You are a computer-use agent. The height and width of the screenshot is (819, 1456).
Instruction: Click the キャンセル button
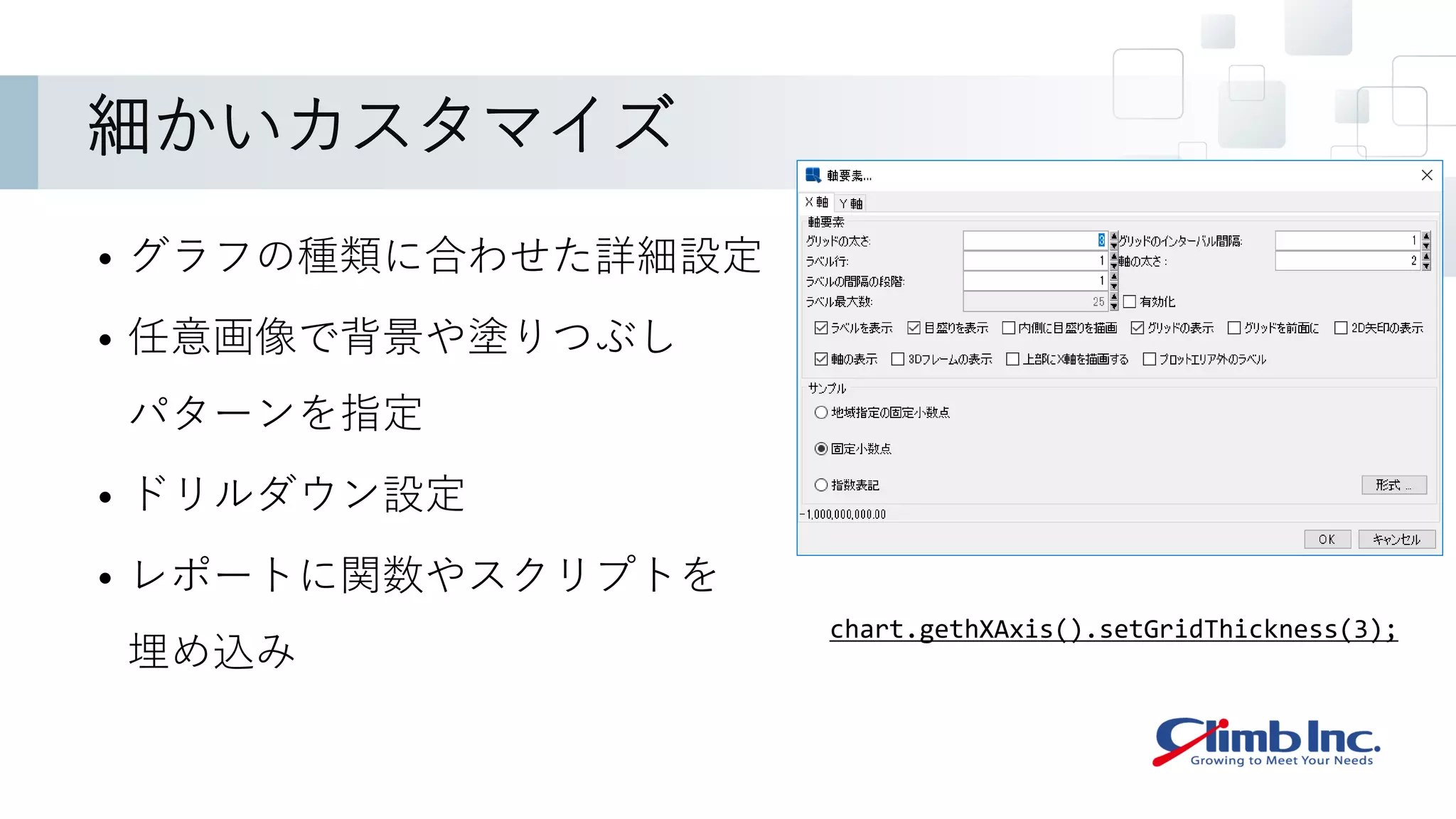[x=1397, y=539]
